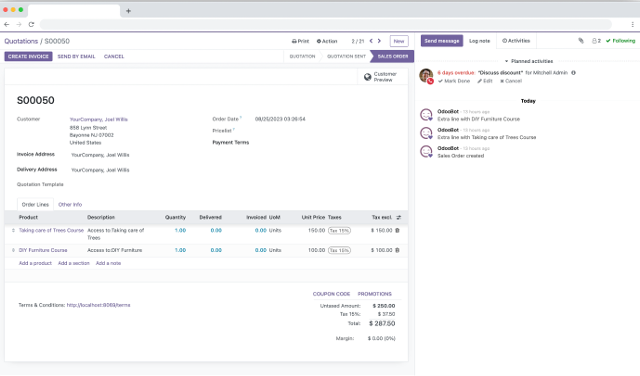Open the attachments paperclip icon
Viewport: 640px width, 376px height.
pyautogui.click(x=580, y=41)
